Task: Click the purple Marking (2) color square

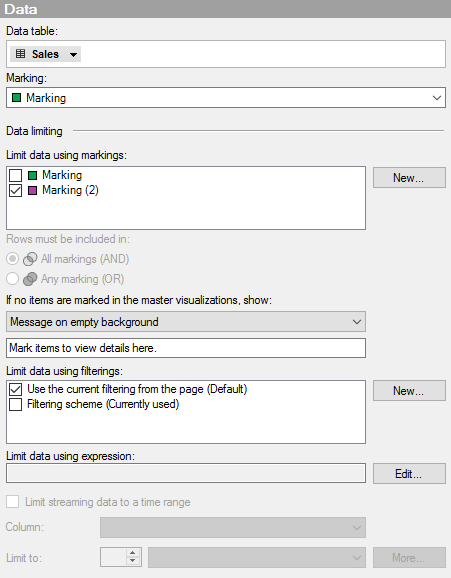Action: tap(32, 190)
